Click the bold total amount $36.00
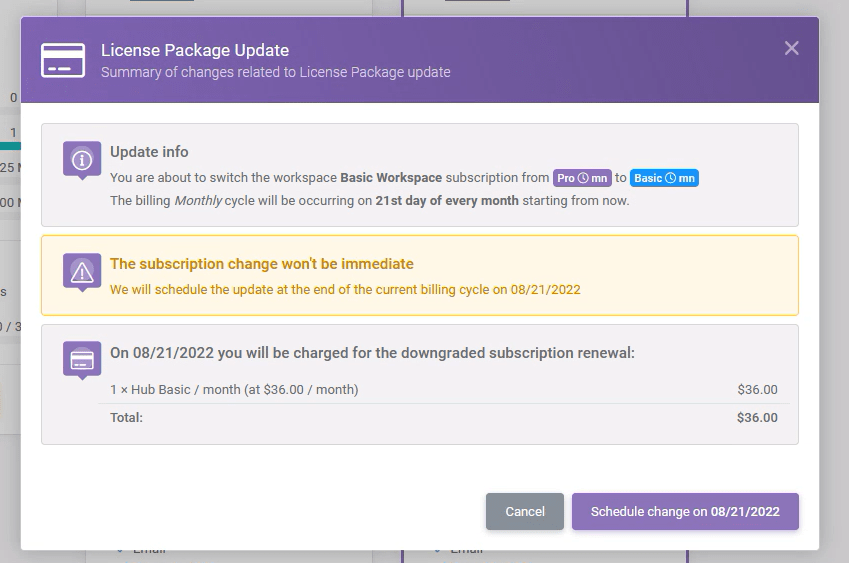The width and height of the screenshot is (849, 563). tap(757, 417)
